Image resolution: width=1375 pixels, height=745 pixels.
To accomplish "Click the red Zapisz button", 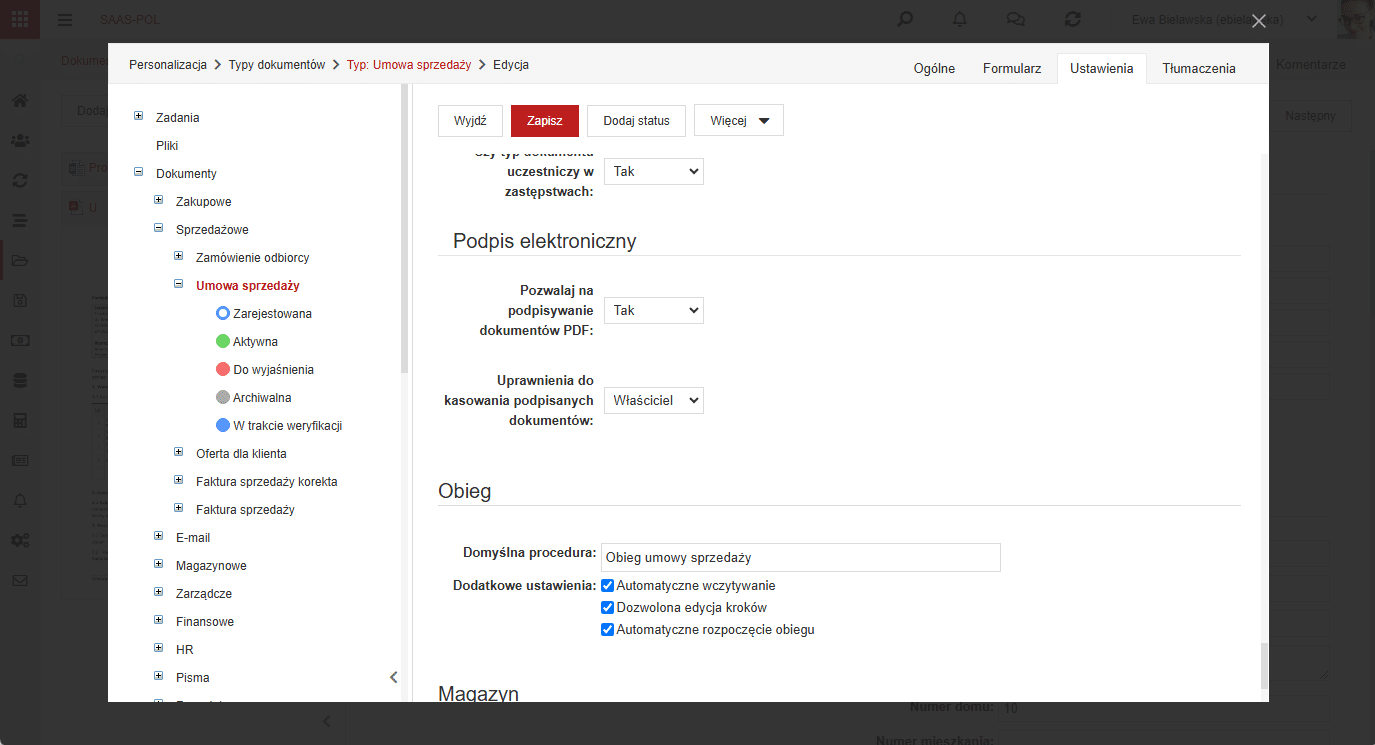I will (545, 120).
